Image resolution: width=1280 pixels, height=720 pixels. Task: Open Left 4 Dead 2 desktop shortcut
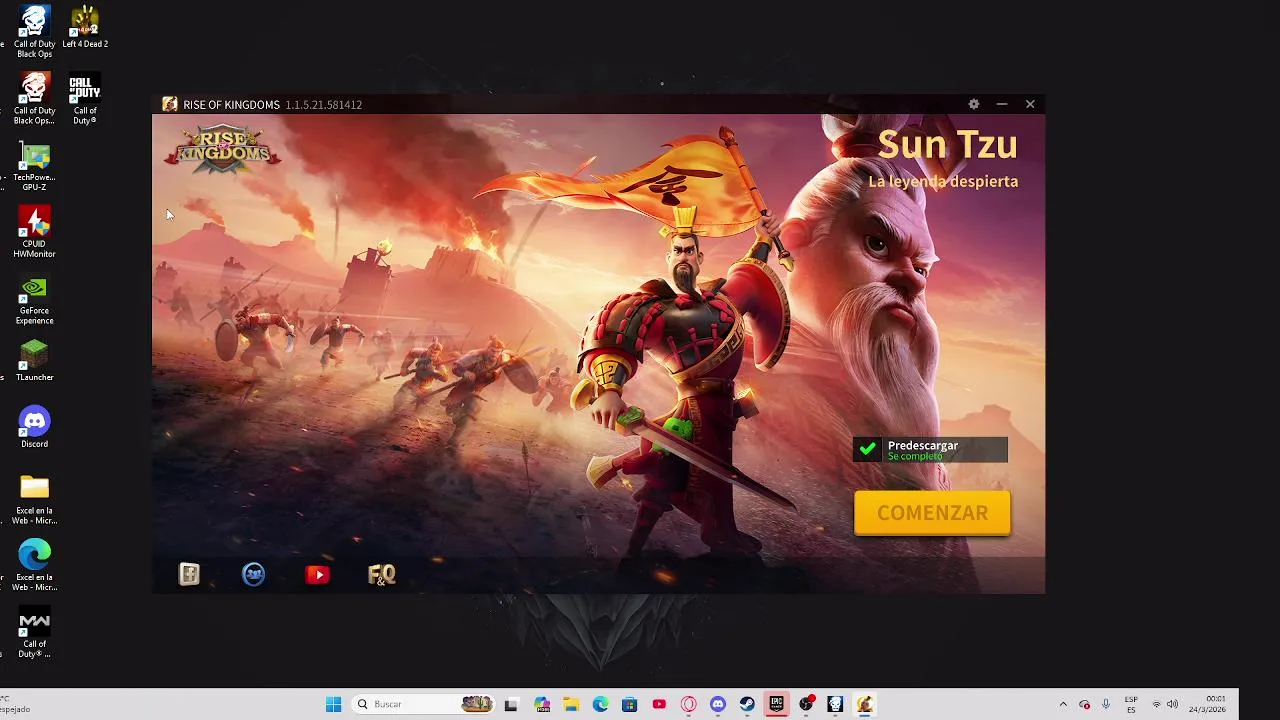click(x=85, y=27)
